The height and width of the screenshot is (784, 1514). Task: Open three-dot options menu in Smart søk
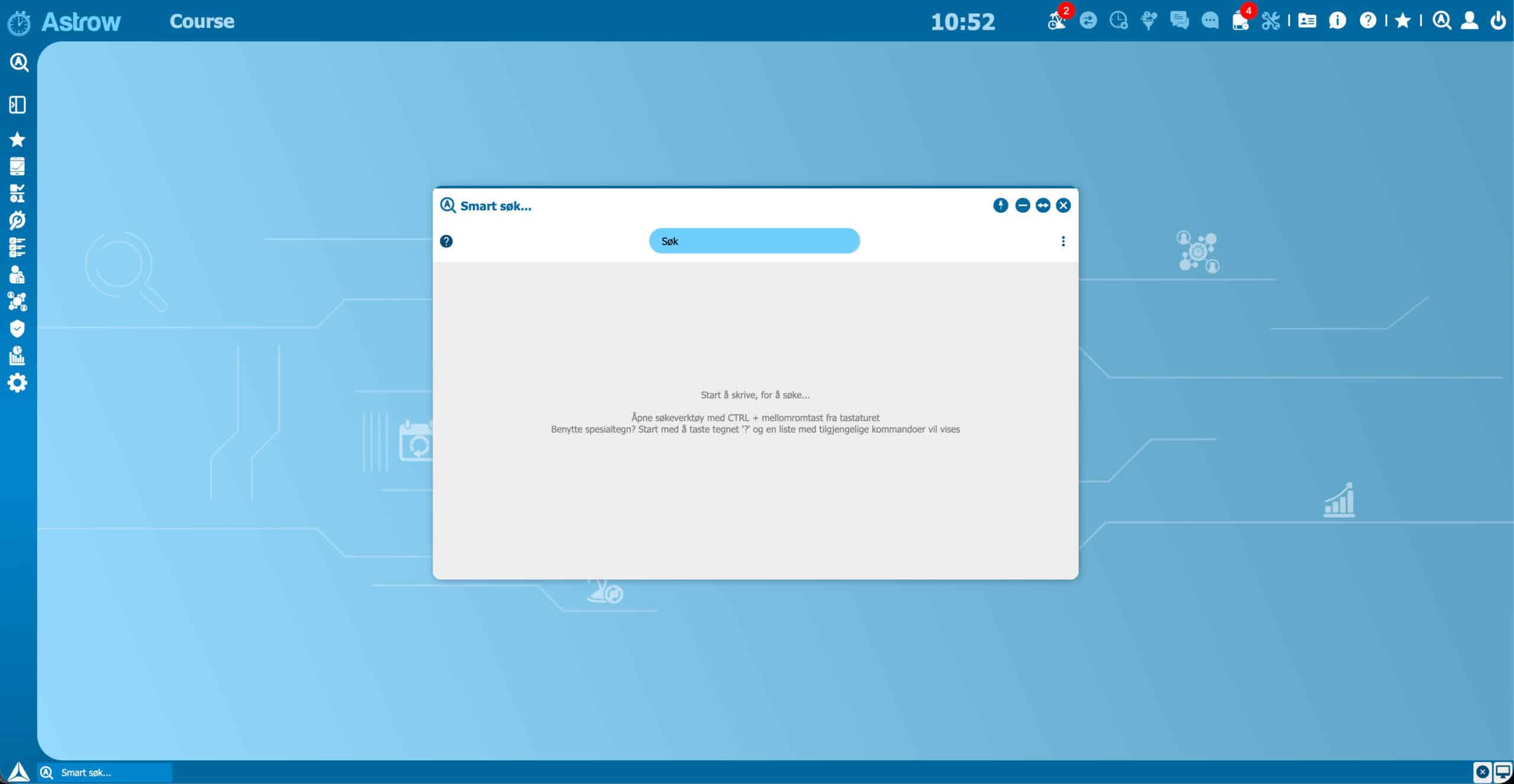[x=1063, y=241]
